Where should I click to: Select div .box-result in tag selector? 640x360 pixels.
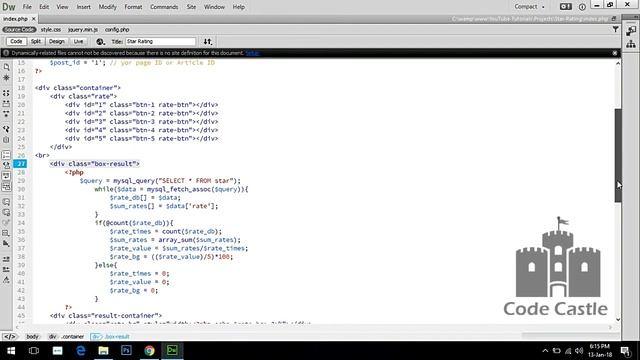tap(110, 337)
